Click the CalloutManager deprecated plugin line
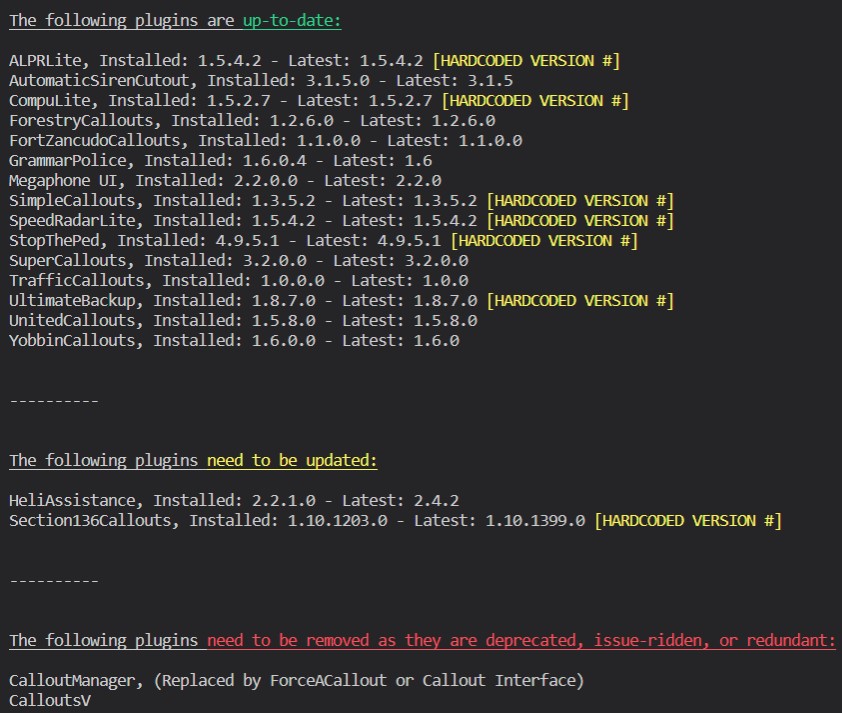 [x=296, y=681]
